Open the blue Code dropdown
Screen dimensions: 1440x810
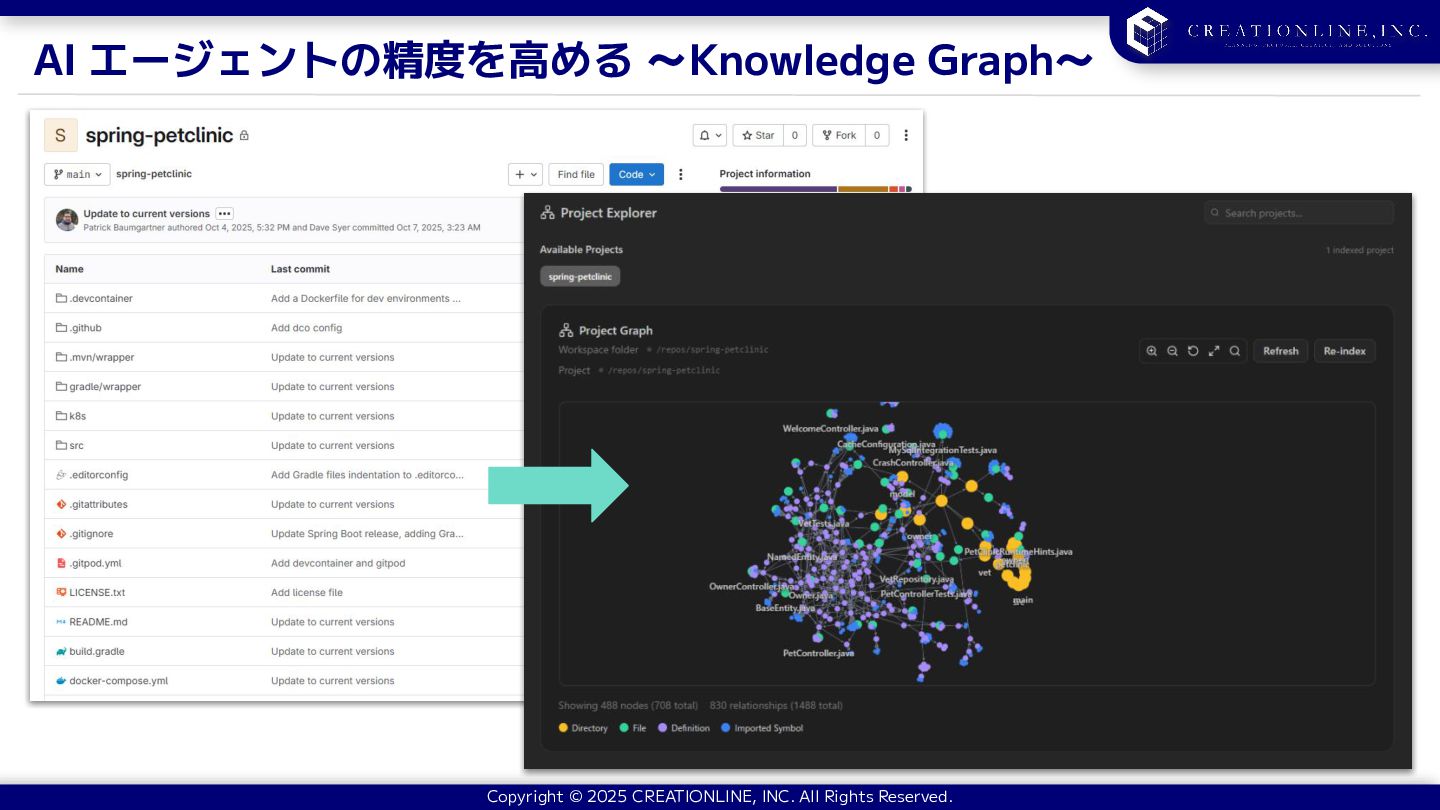(x=637, y=174)
